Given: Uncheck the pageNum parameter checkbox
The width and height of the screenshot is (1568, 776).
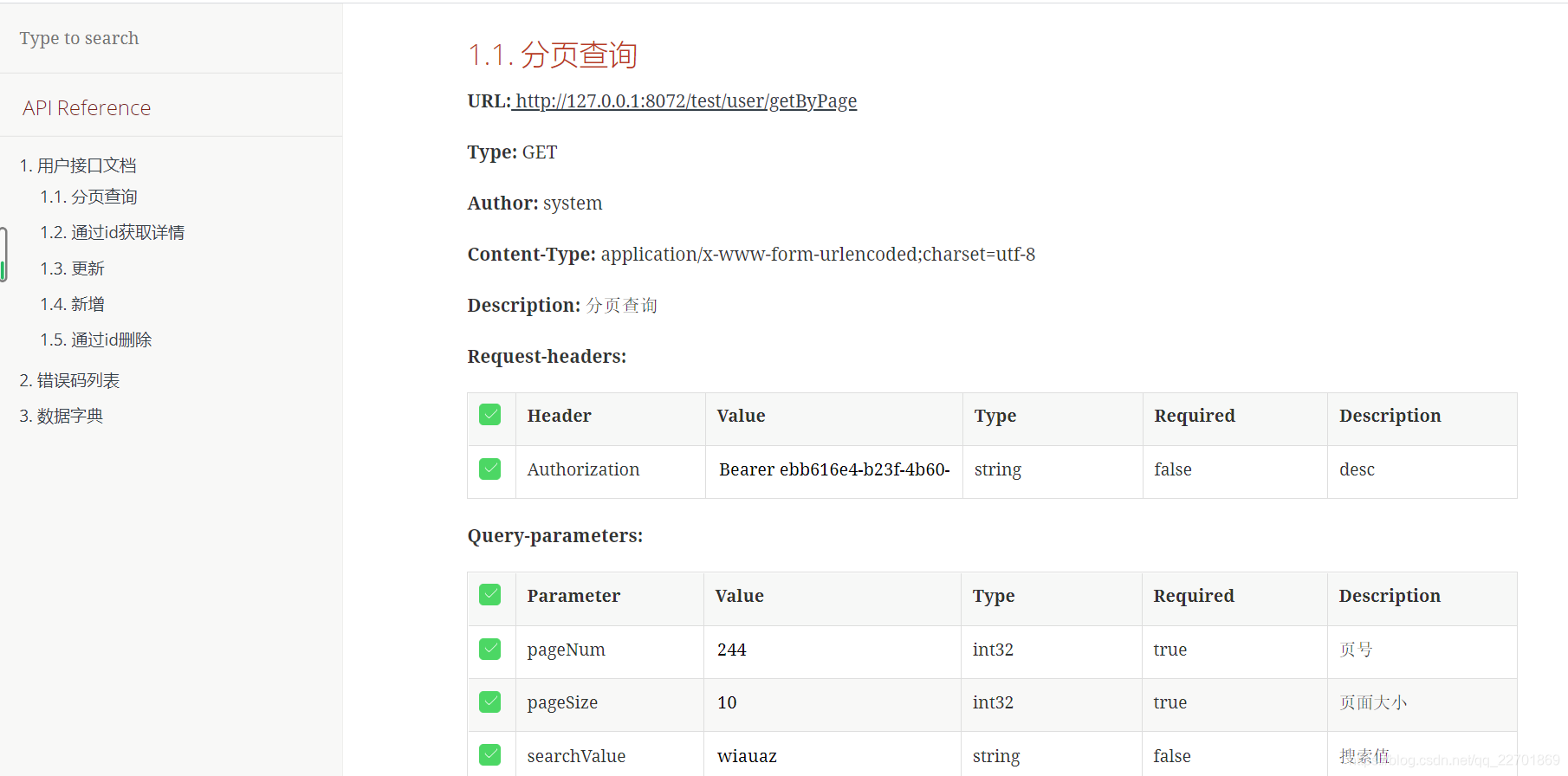Looking at the screenshot, I should 490,649.
